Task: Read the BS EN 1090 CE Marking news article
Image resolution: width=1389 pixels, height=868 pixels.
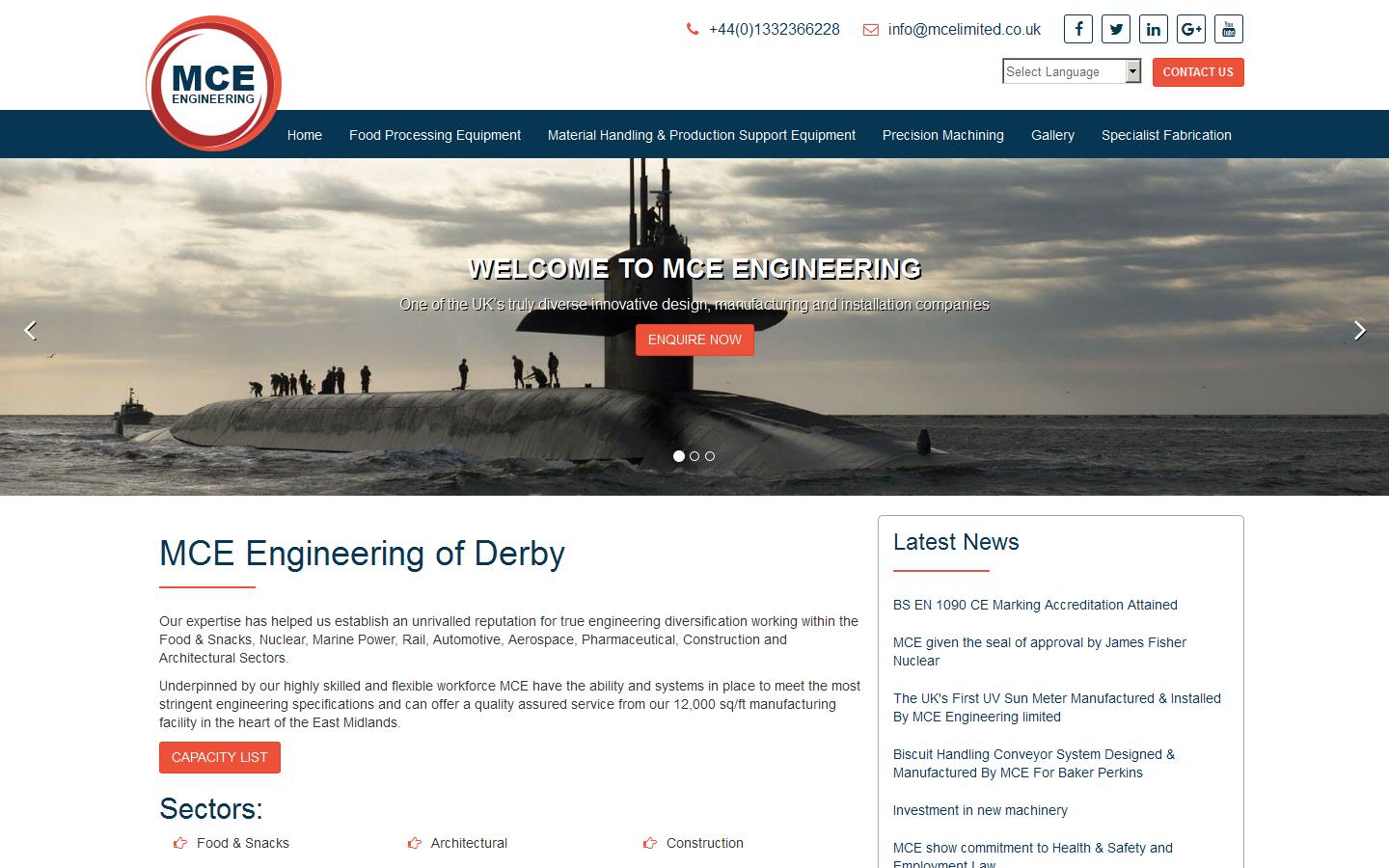Action: click(x=1035, y=605)
